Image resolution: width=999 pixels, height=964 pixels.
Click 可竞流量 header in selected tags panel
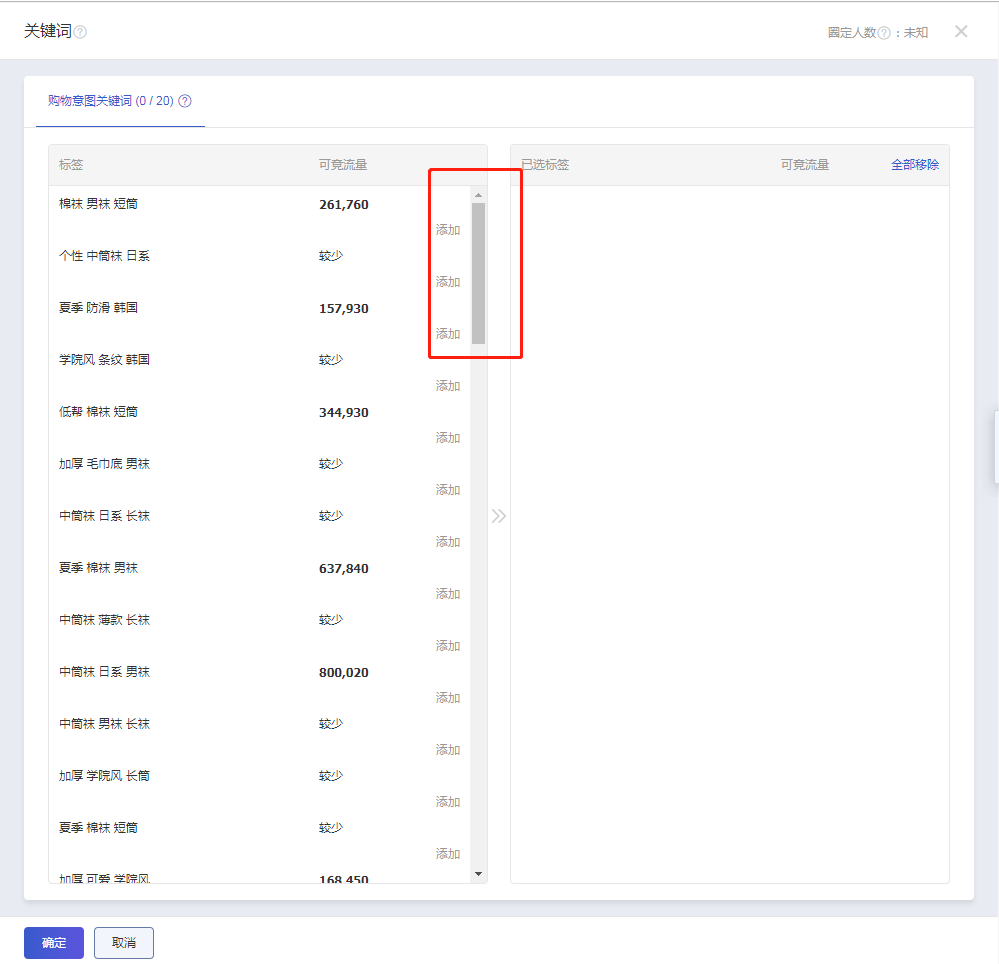[x=805, y=164]
